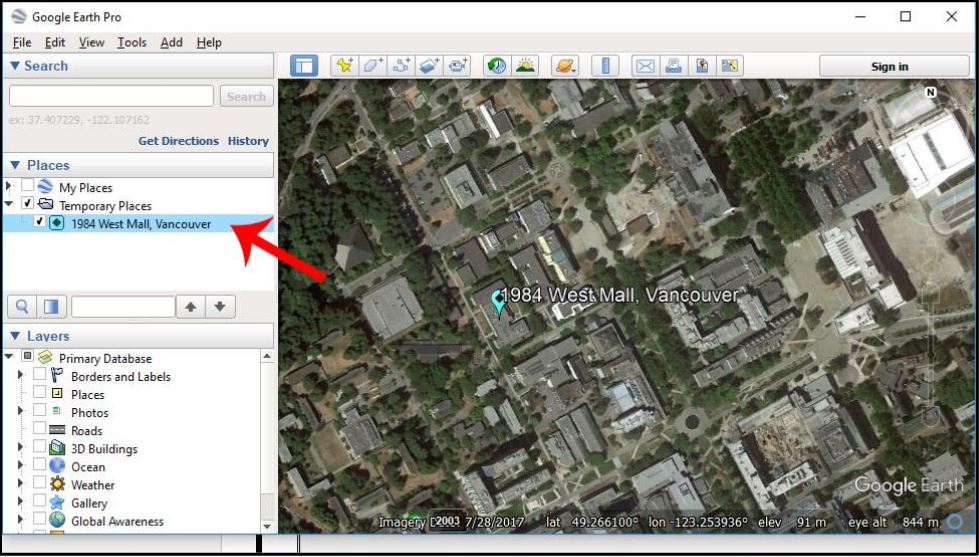Toggle the sunlight across landscape icon

coord(525,66)
